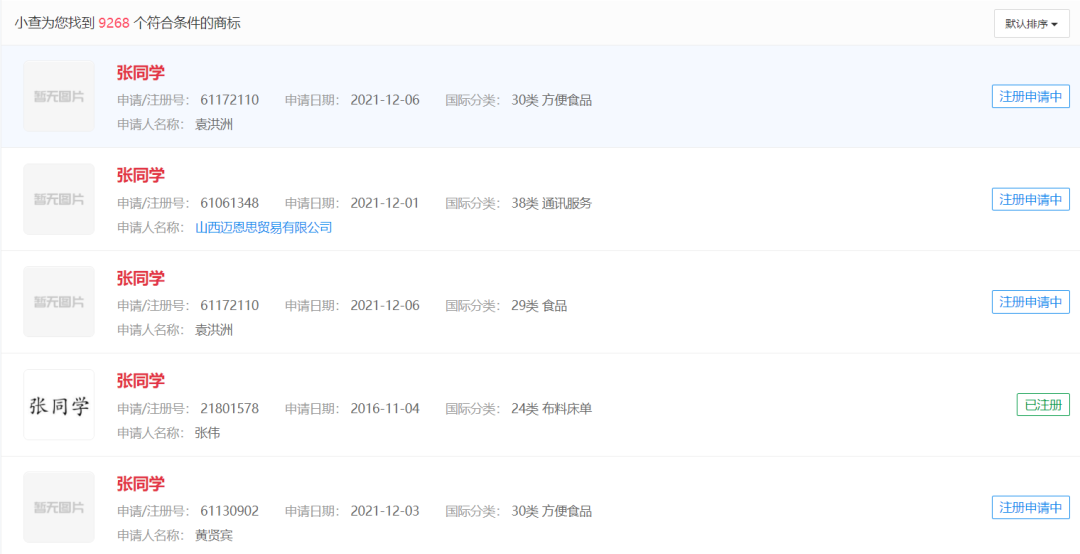Open 张同学 title for 29类 食品
This screenshot has width=1080, height=554.
pos(140,278)
